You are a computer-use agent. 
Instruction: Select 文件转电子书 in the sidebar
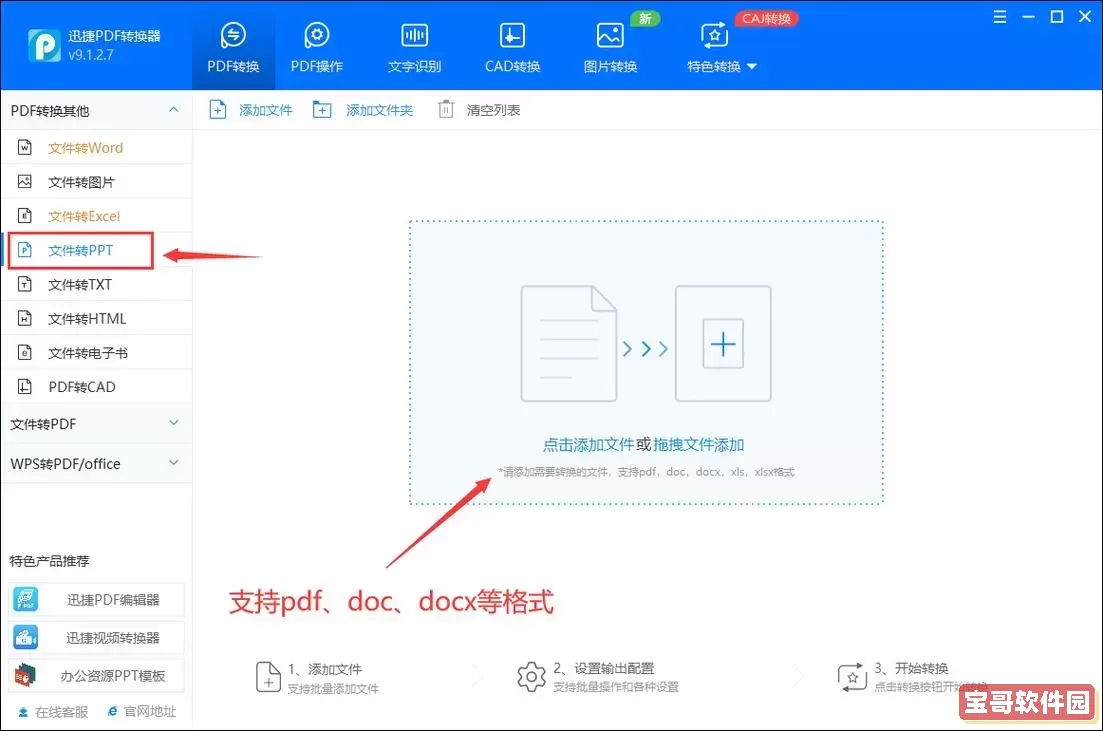click(x=96, y=352)
